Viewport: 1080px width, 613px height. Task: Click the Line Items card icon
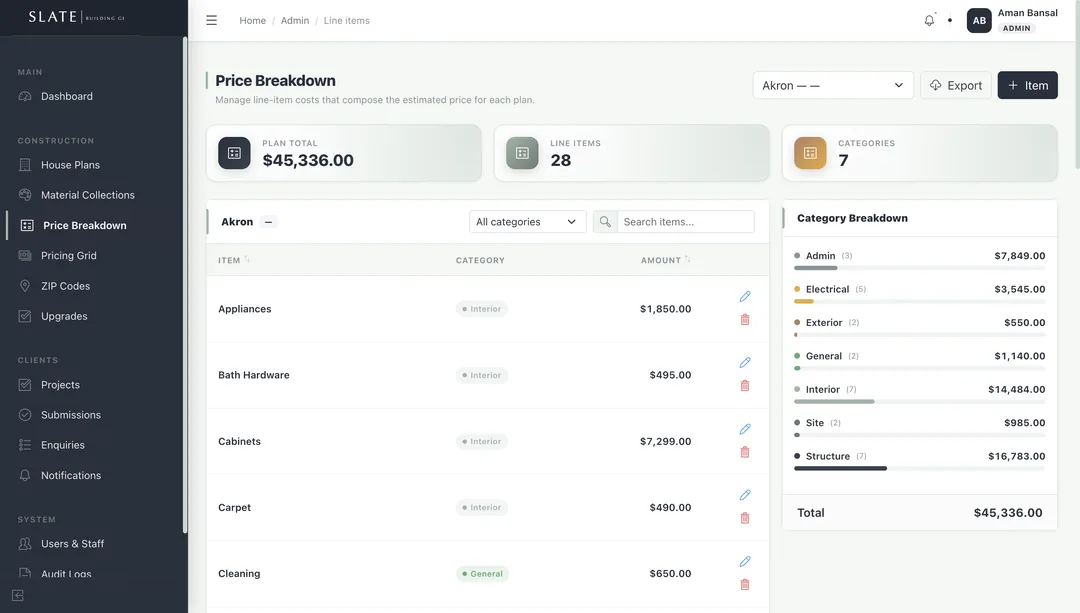point(522,153)
